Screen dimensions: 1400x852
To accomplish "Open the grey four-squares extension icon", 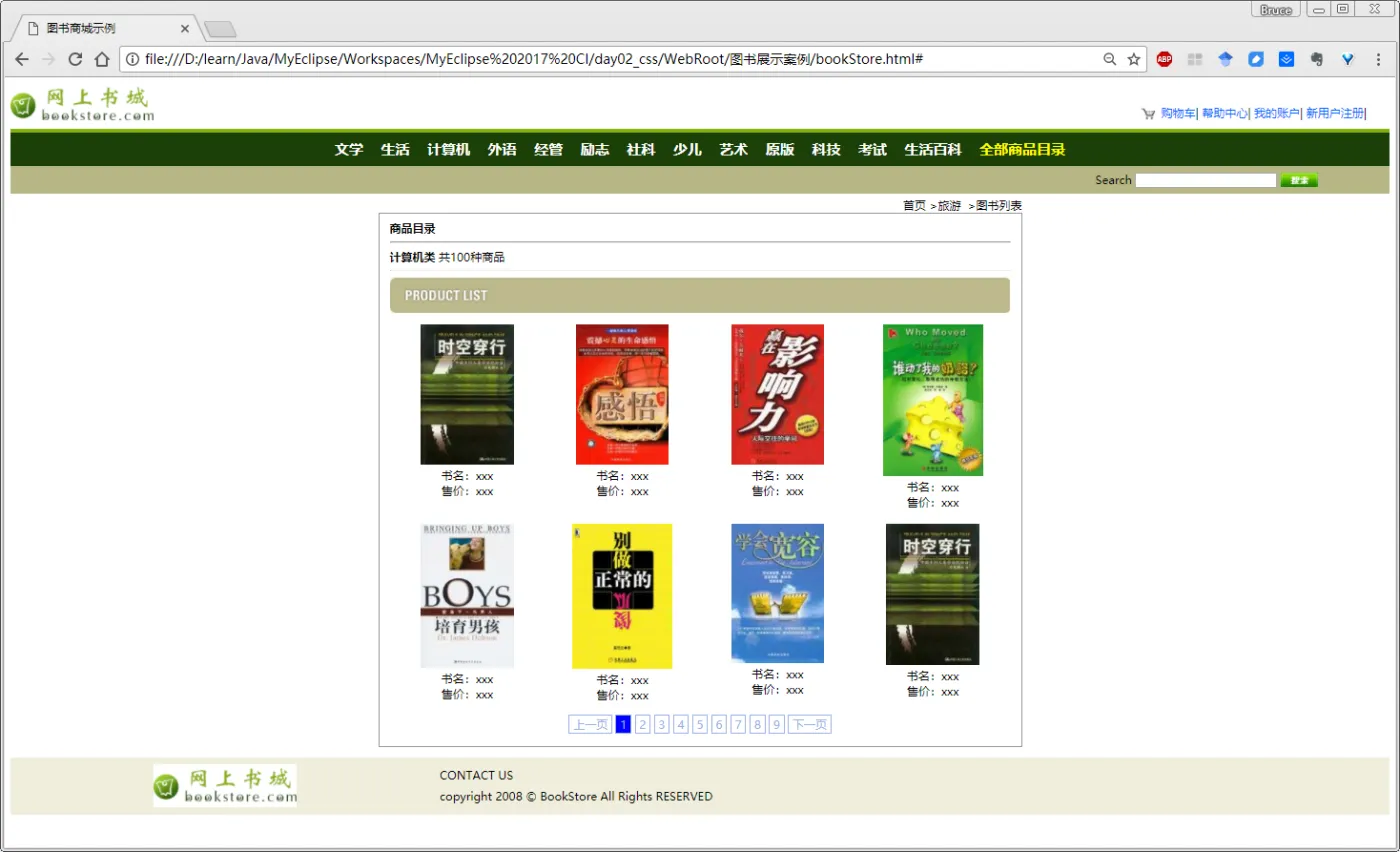I will (1194, 59).
